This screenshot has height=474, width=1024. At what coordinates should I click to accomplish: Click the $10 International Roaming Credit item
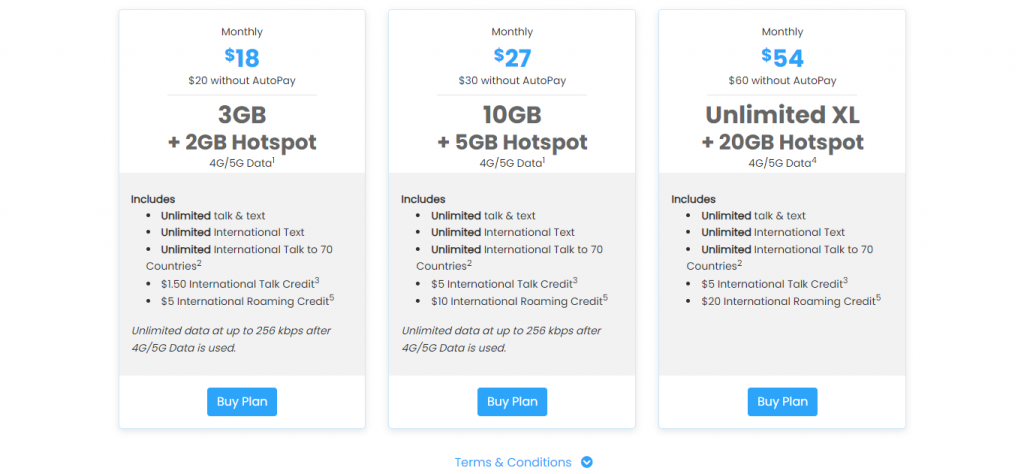pyautogui.click(x=520, y=301)
